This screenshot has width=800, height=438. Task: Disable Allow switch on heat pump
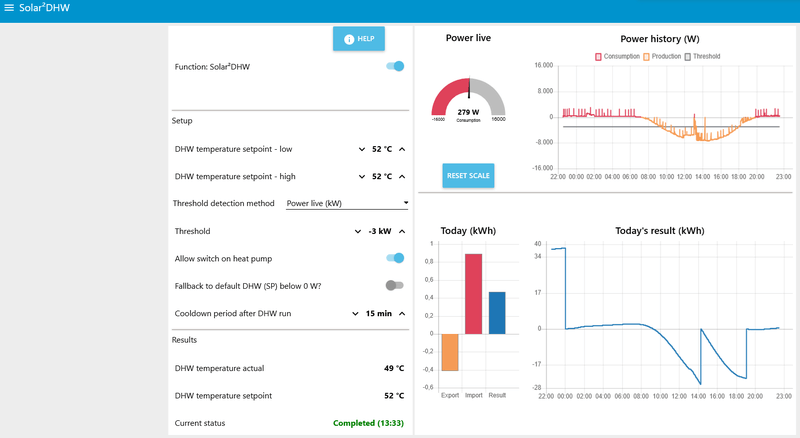pyautogui.click(x=395, y=258)
